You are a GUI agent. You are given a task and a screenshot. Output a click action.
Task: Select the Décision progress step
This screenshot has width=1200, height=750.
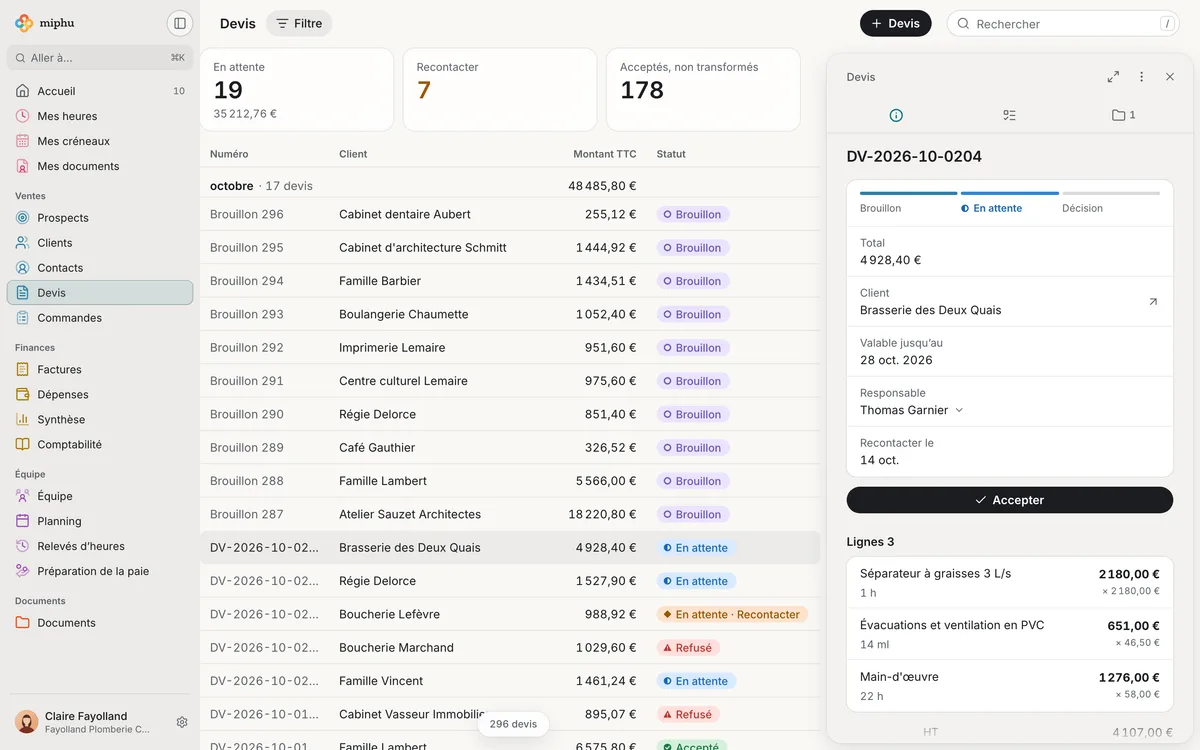click(1111, 203)
